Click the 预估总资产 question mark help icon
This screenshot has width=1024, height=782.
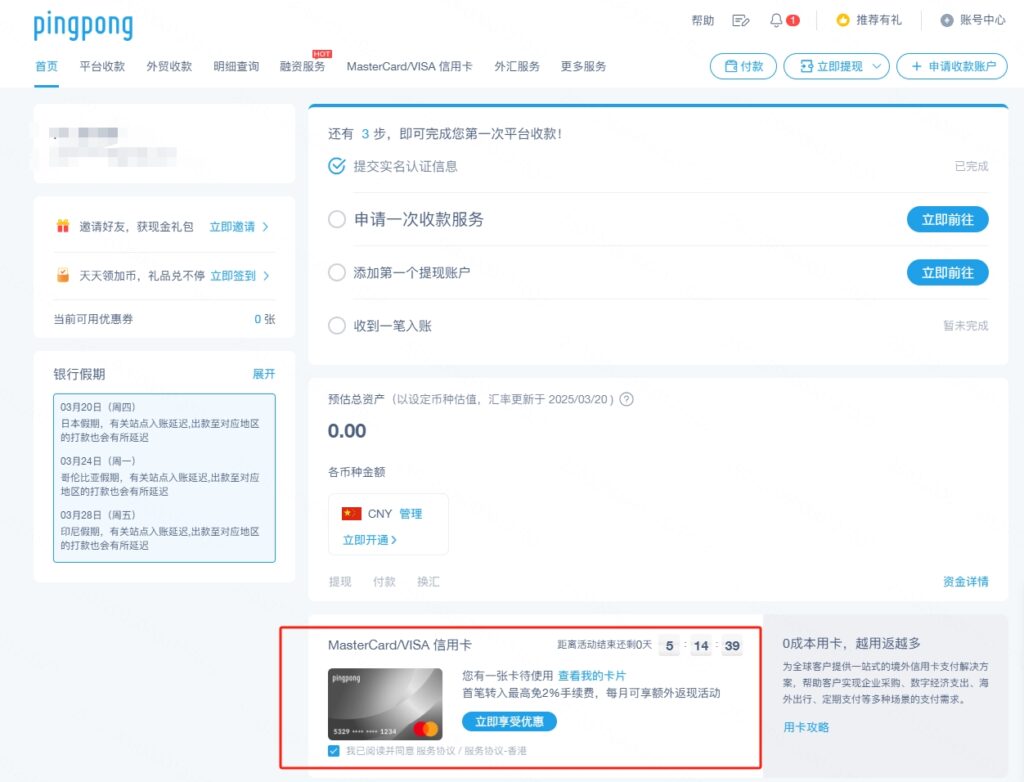coord(626,399)
